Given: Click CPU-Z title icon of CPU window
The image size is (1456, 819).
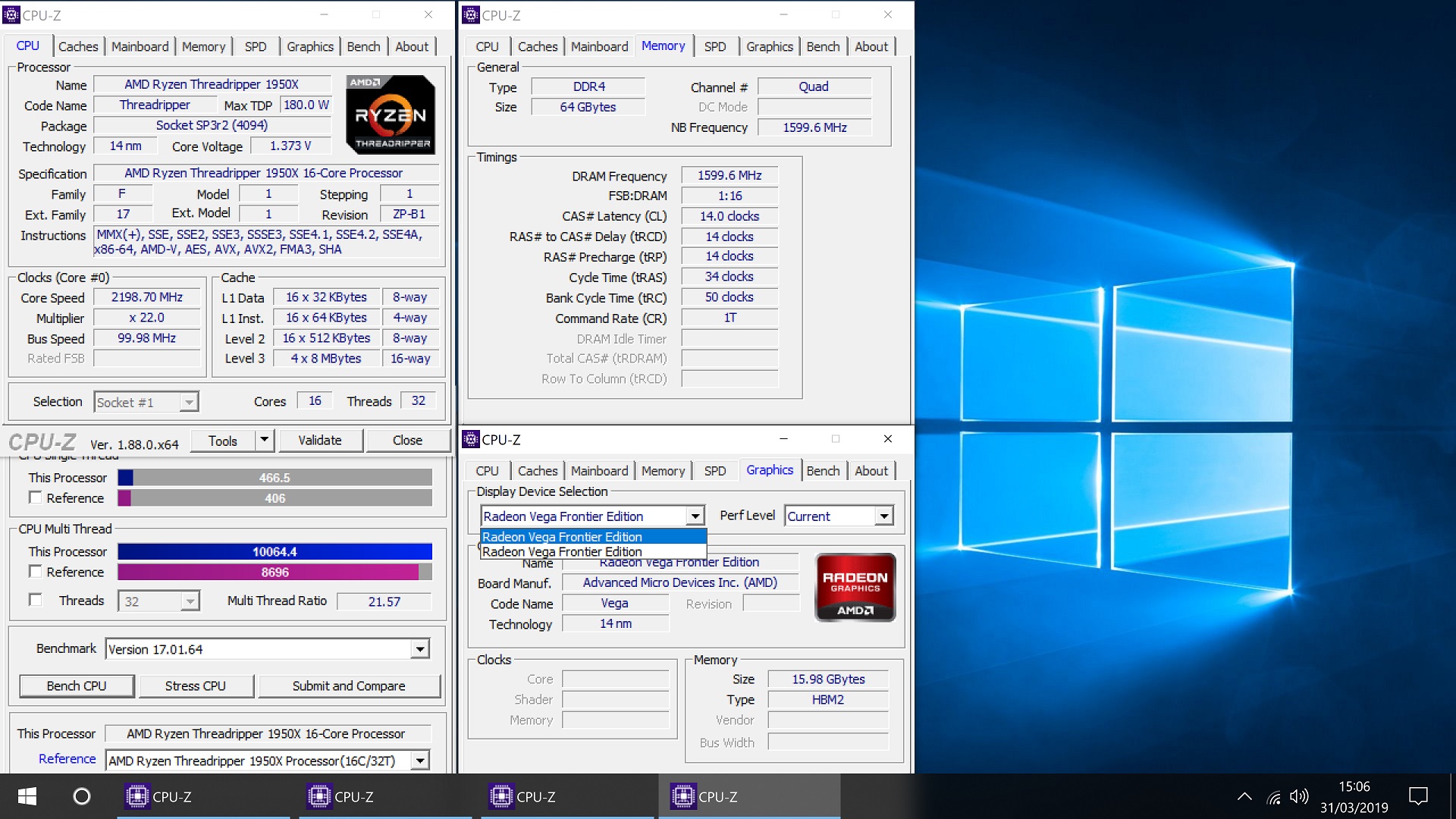Looking at the screenshot, I should click(12, 14).
